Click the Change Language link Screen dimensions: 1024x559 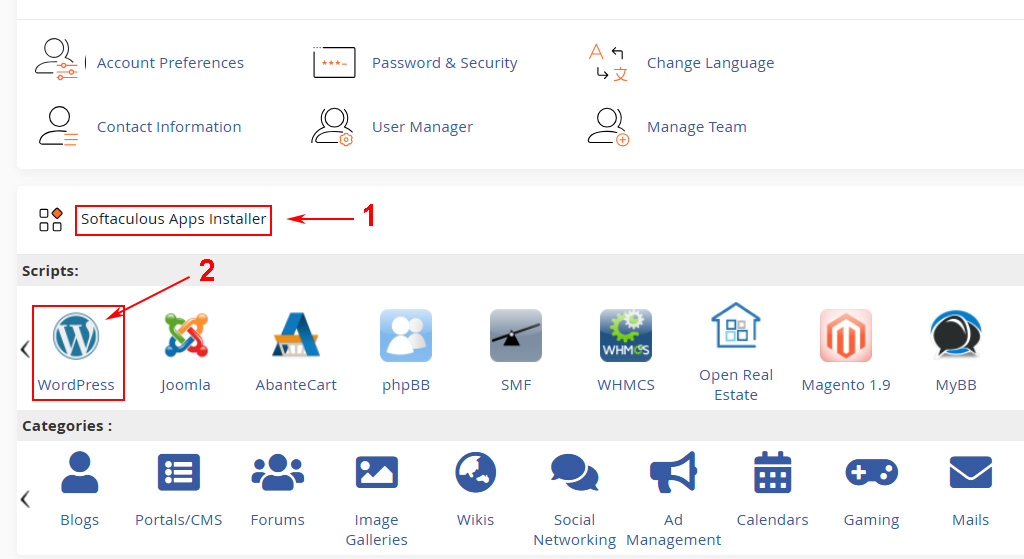point(711,63)
